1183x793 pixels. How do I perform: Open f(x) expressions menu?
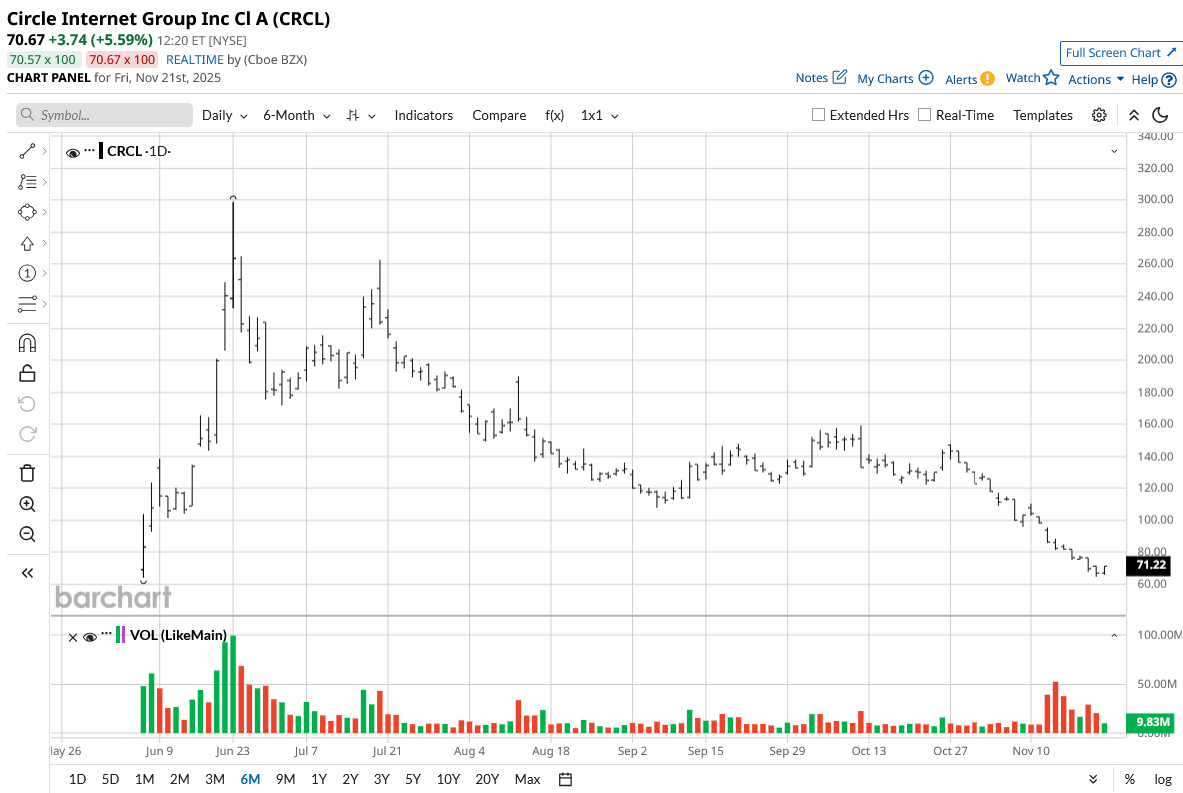[555, 115]
